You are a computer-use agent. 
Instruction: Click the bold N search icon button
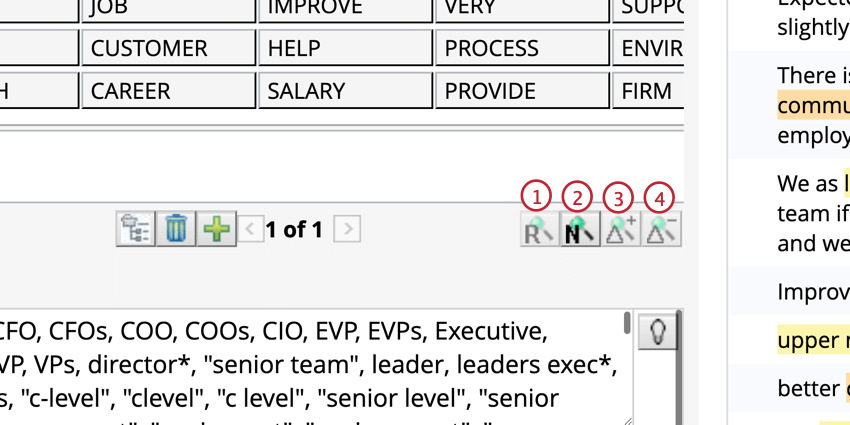pos(580,230)
